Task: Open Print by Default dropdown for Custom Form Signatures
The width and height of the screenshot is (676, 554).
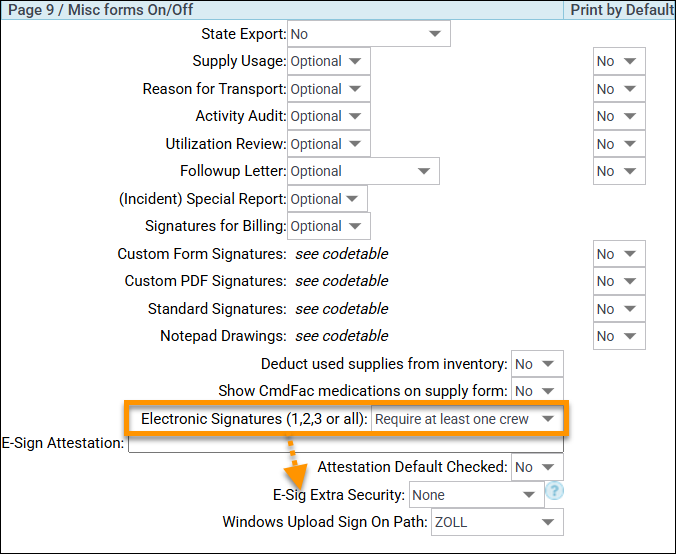Action: pyautogui.click(x=618, y=254)
